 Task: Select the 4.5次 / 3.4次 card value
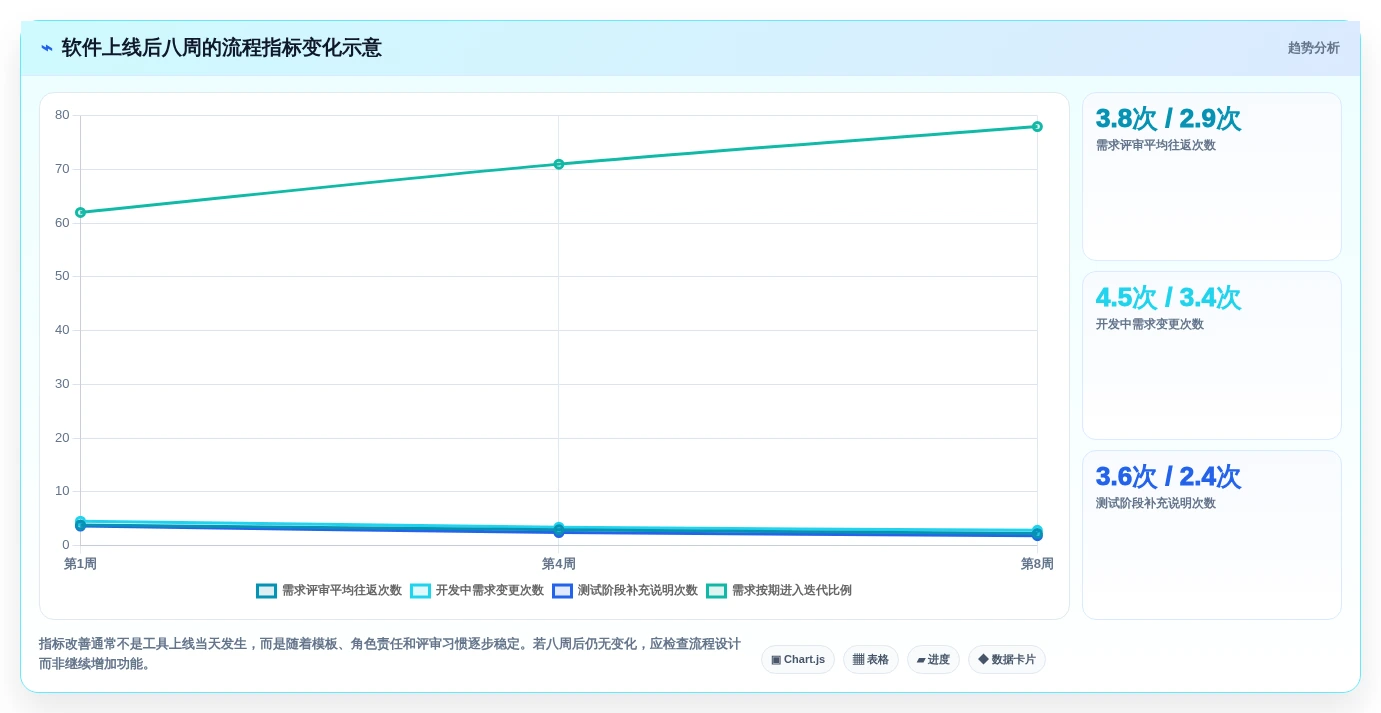tap(1168, 298)
